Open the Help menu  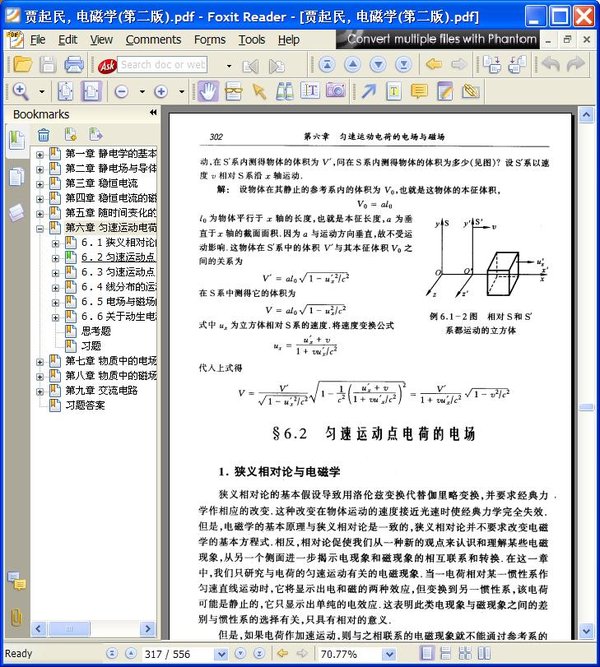point(289,40)
